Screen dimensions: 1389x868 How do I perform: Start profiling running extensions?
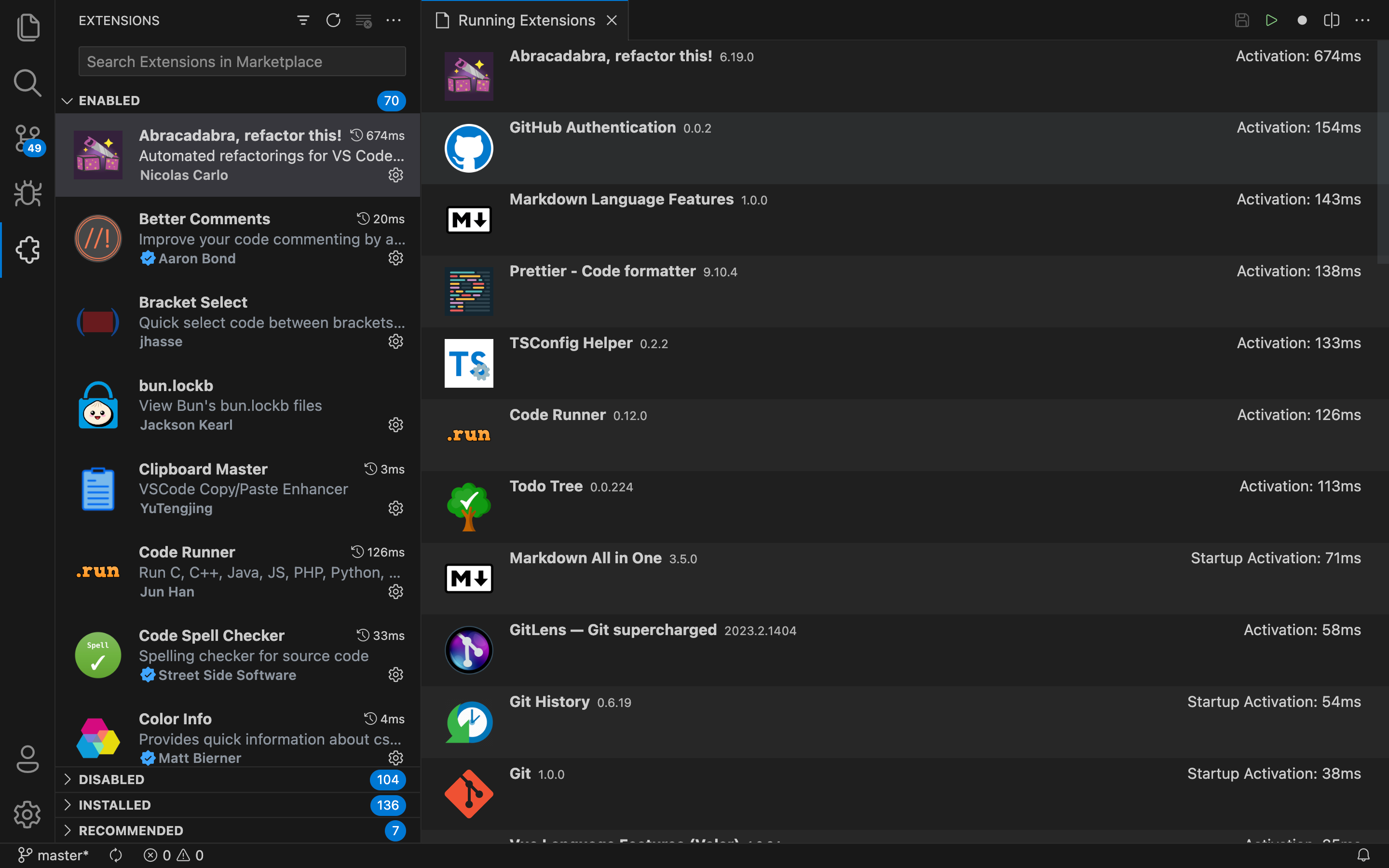pos(1302,20)
